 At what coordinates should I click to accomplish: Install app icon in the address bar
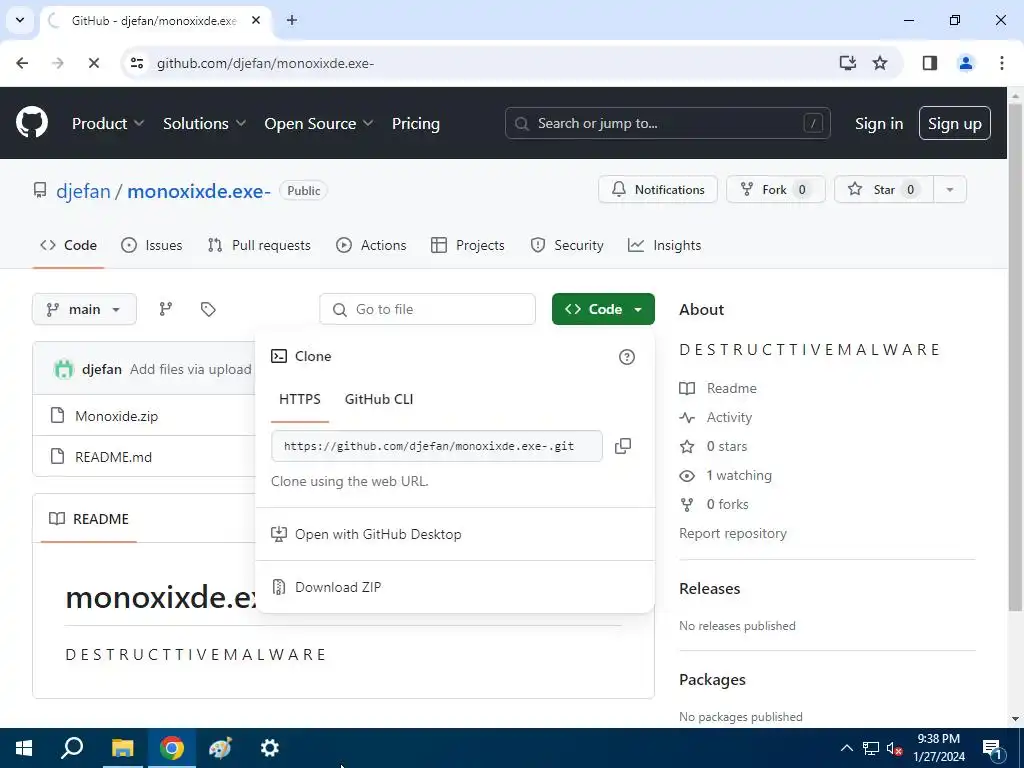click(x=848, y=63)
